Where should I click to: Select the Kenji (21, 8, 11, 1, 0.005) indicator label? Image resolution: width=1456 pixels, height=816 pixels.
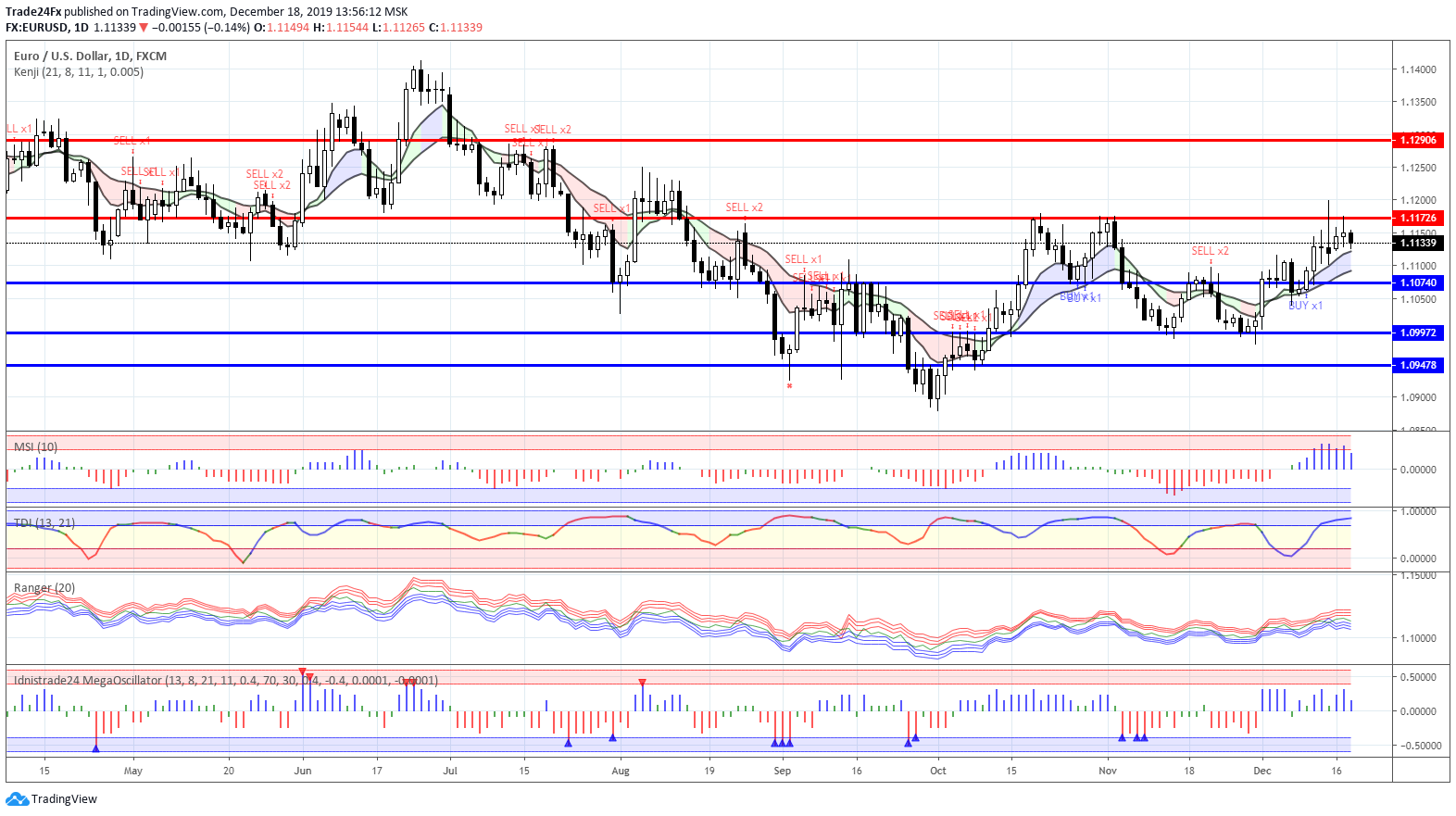tap(79, 71)
